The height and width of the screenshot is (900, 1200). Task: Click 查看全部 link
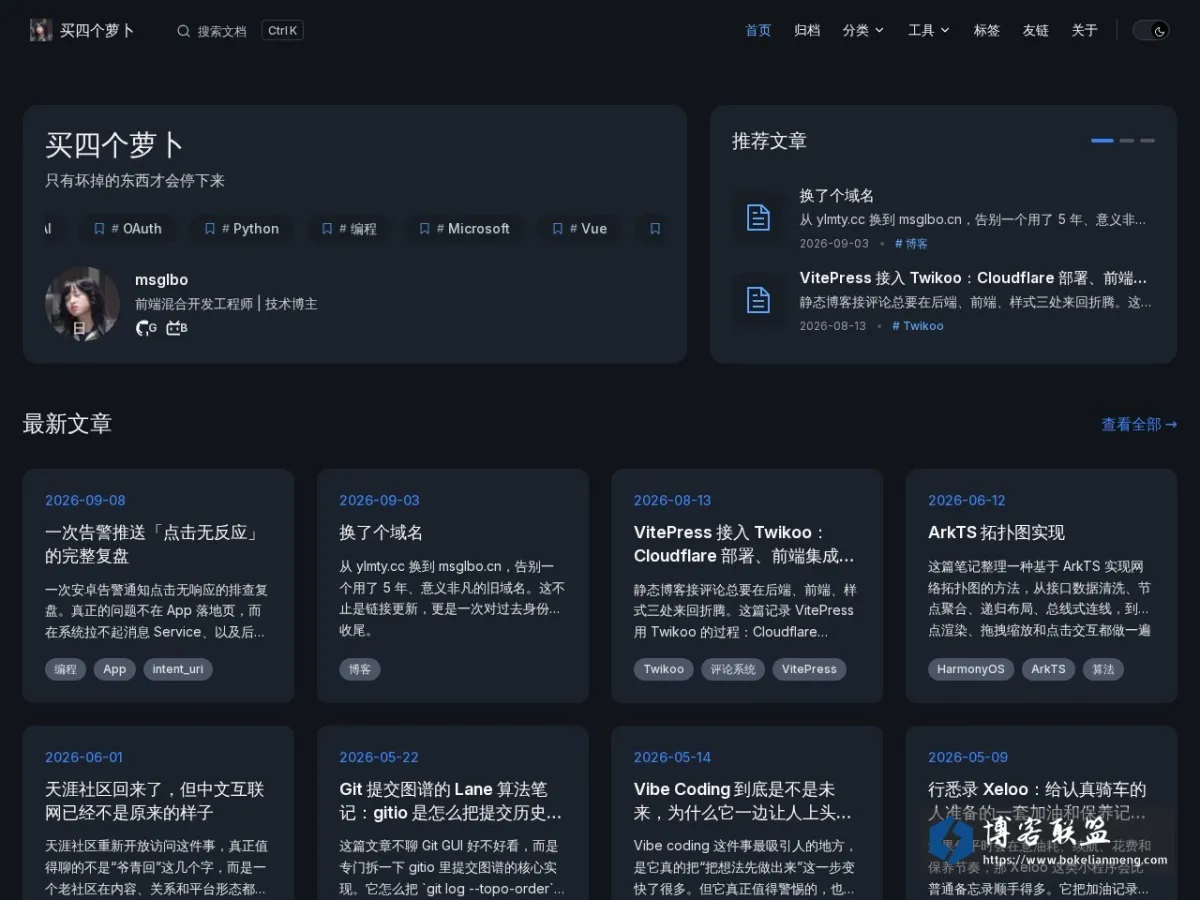1139,424
